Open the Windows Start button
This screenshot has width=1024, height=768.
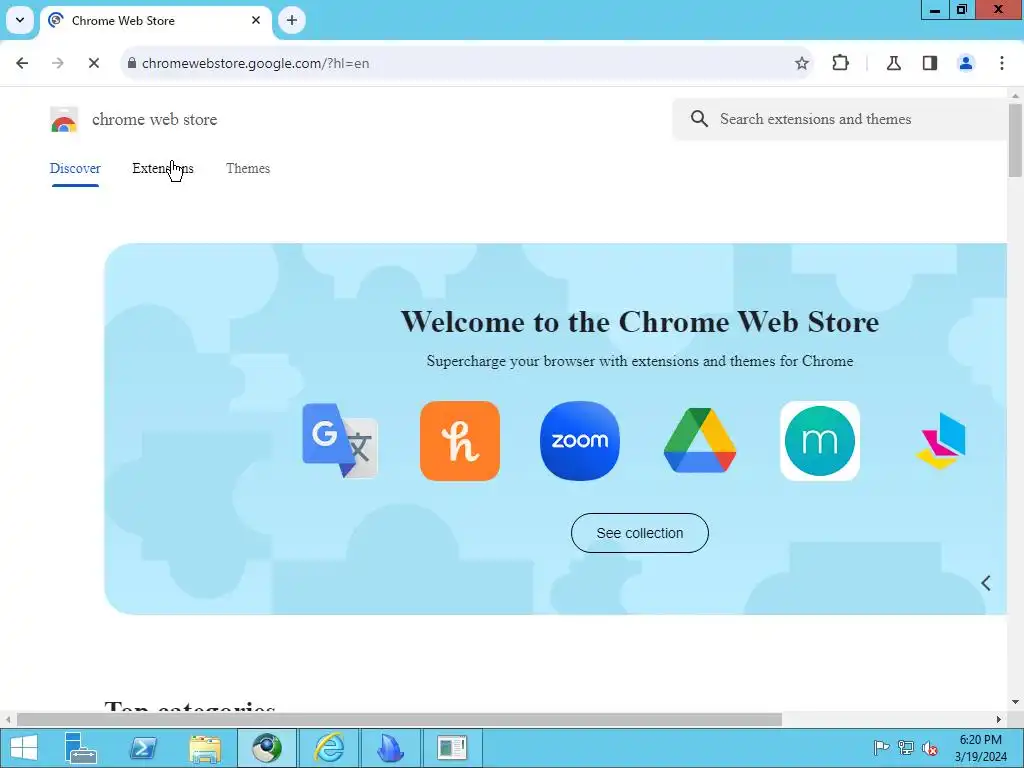[24, 748]
